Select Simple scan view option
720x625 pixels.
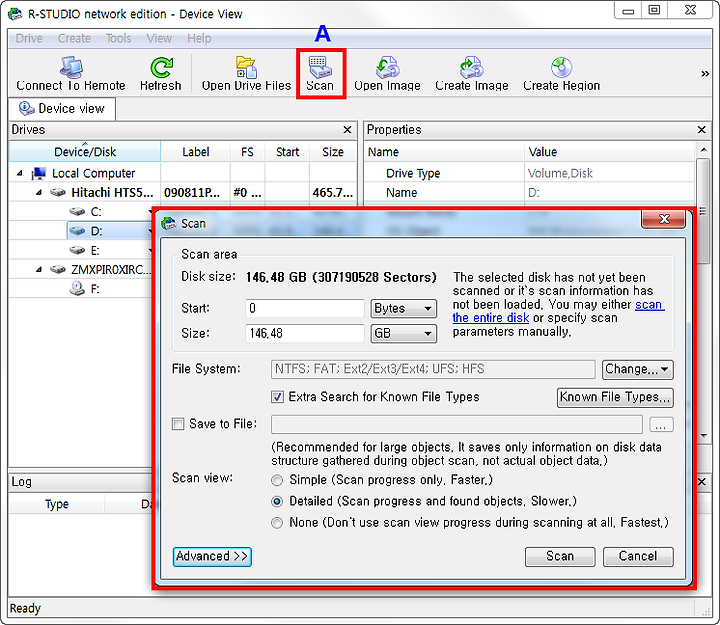[277, 480]
